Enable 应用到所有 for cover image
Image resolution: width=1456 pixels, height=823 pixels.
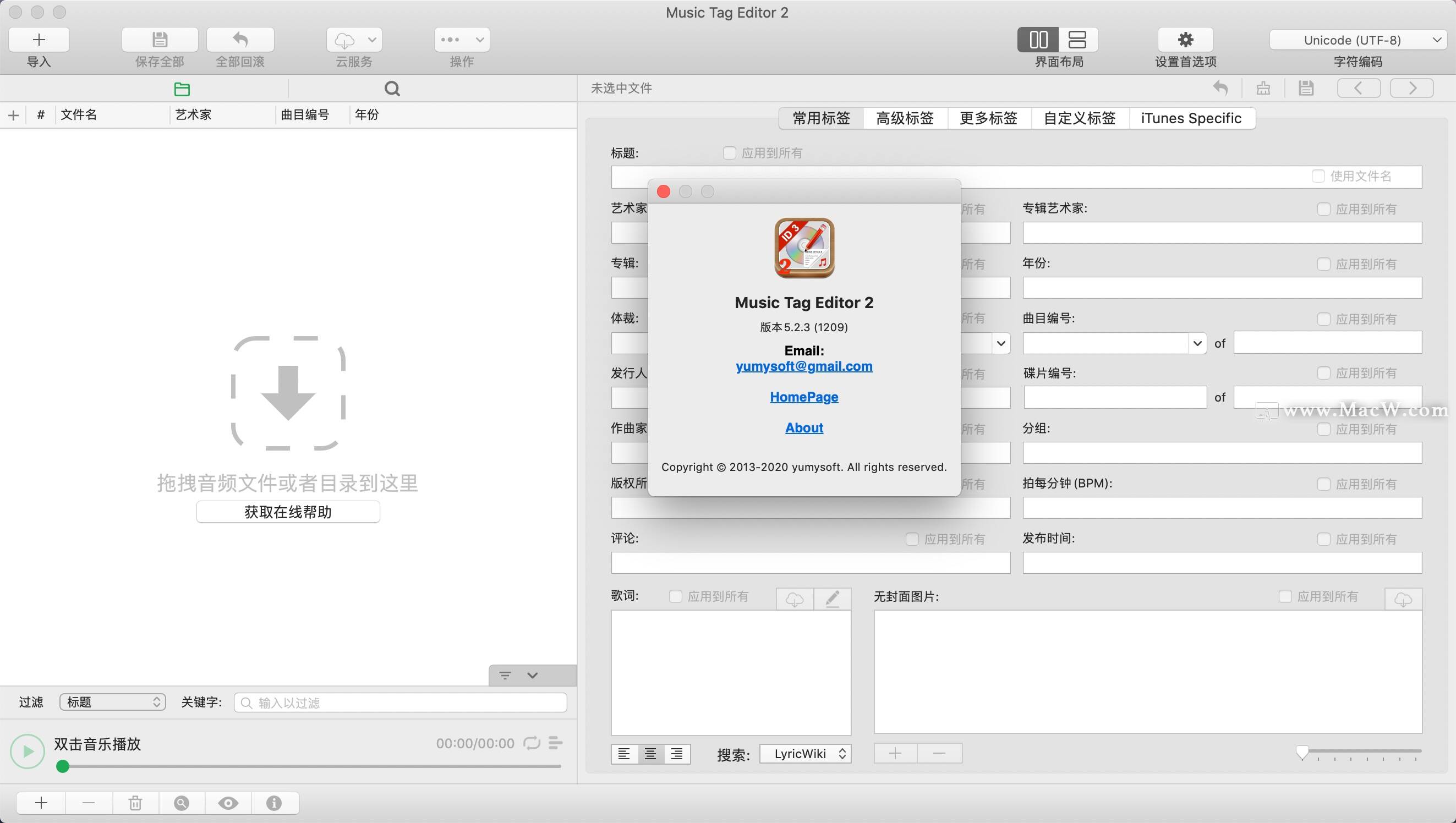point(1285,596)
